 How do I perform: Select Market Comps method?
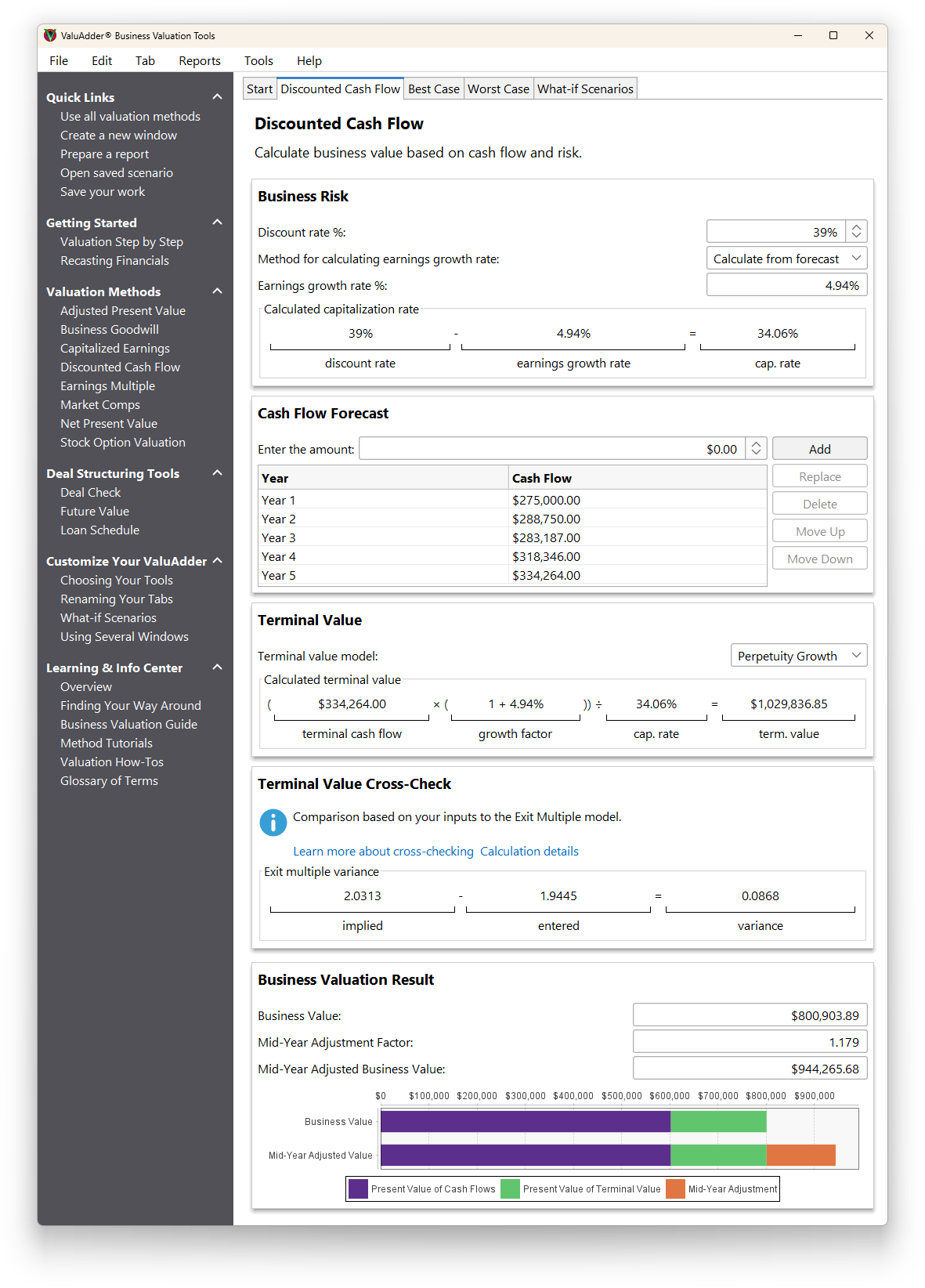(x=100, y=404)
